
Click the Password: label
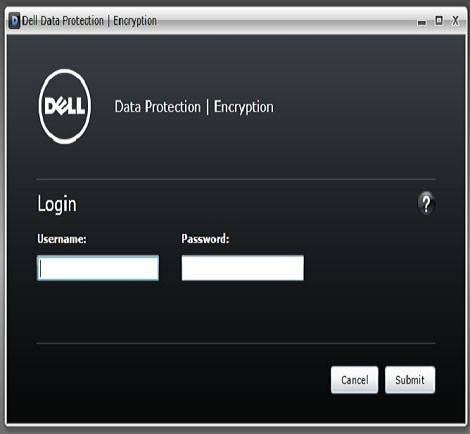tap(205, 239)
